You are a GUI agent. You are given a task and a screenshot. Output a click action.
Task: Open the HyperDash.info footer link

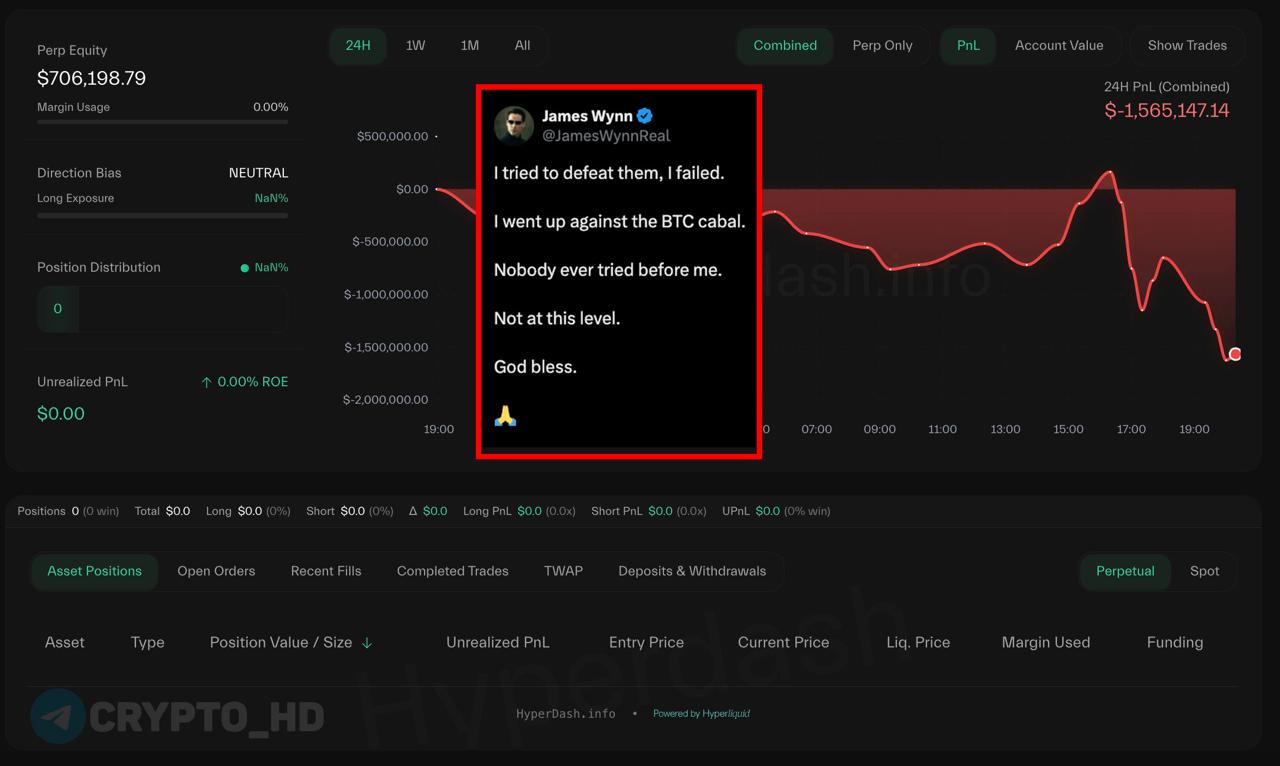(x=566, y=713)
